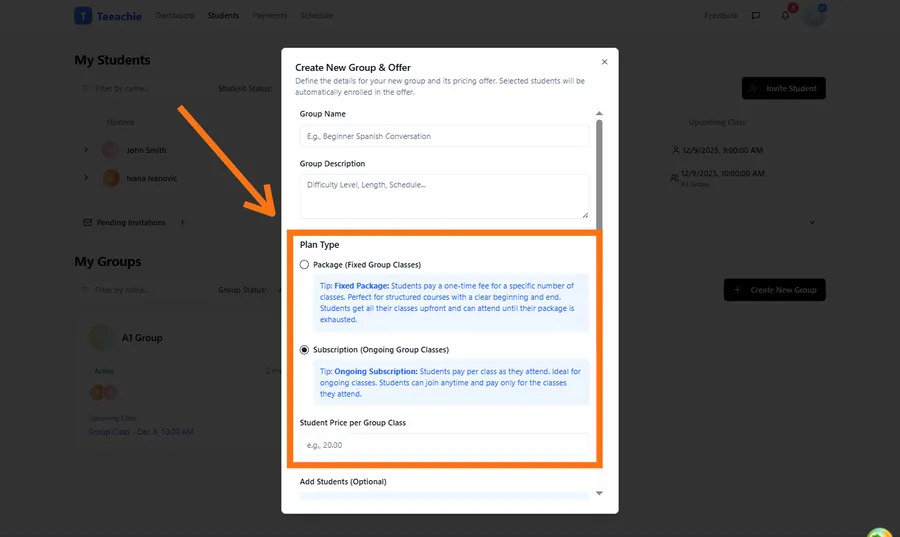Image resolution: width=900 pixels, height=537 pixels.
Task: Click the A1 Group member avatars
Action: [103, 392]
